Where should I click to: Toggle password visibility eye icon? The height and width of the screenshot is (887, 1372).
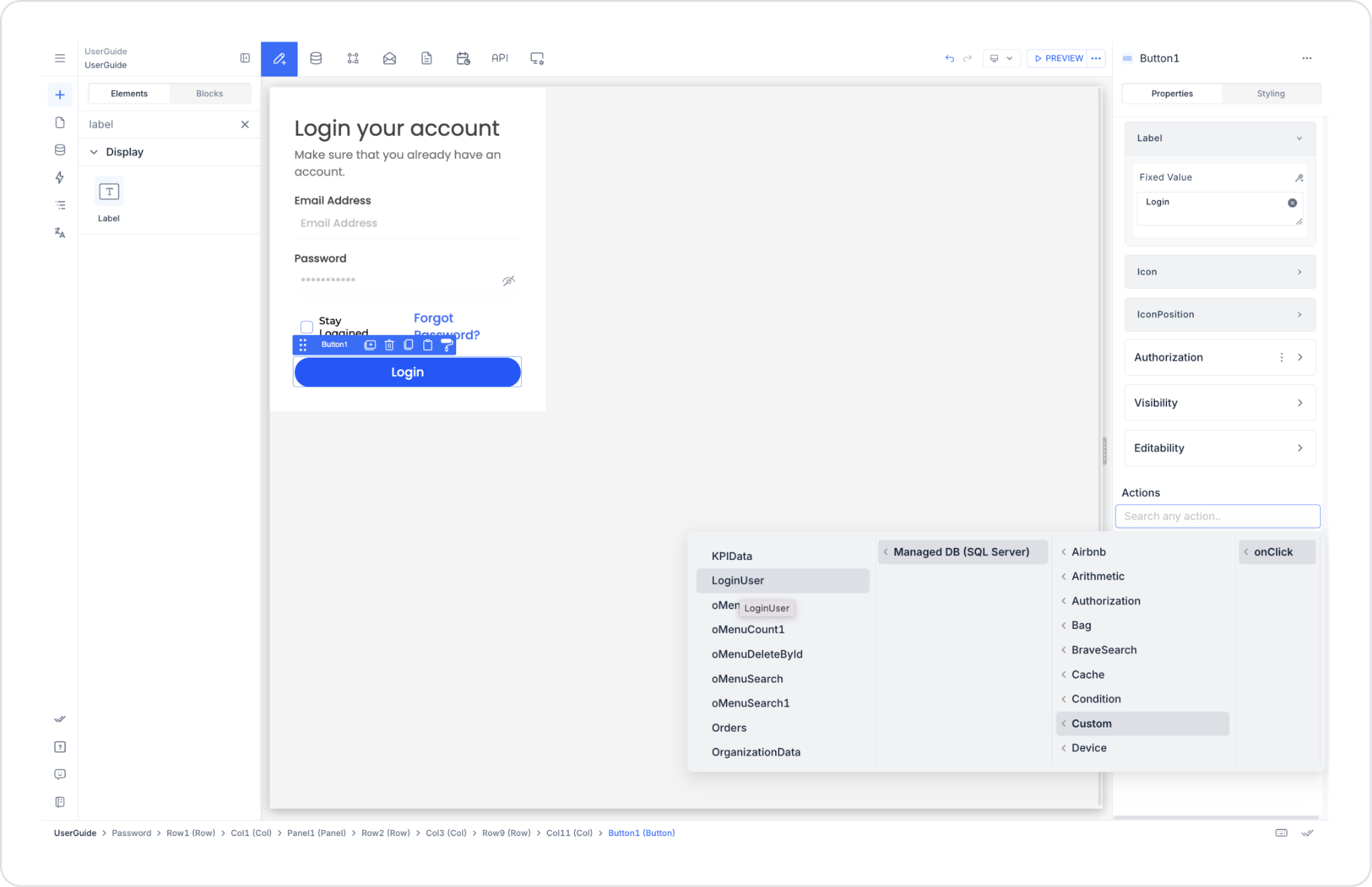coord(508,281)
